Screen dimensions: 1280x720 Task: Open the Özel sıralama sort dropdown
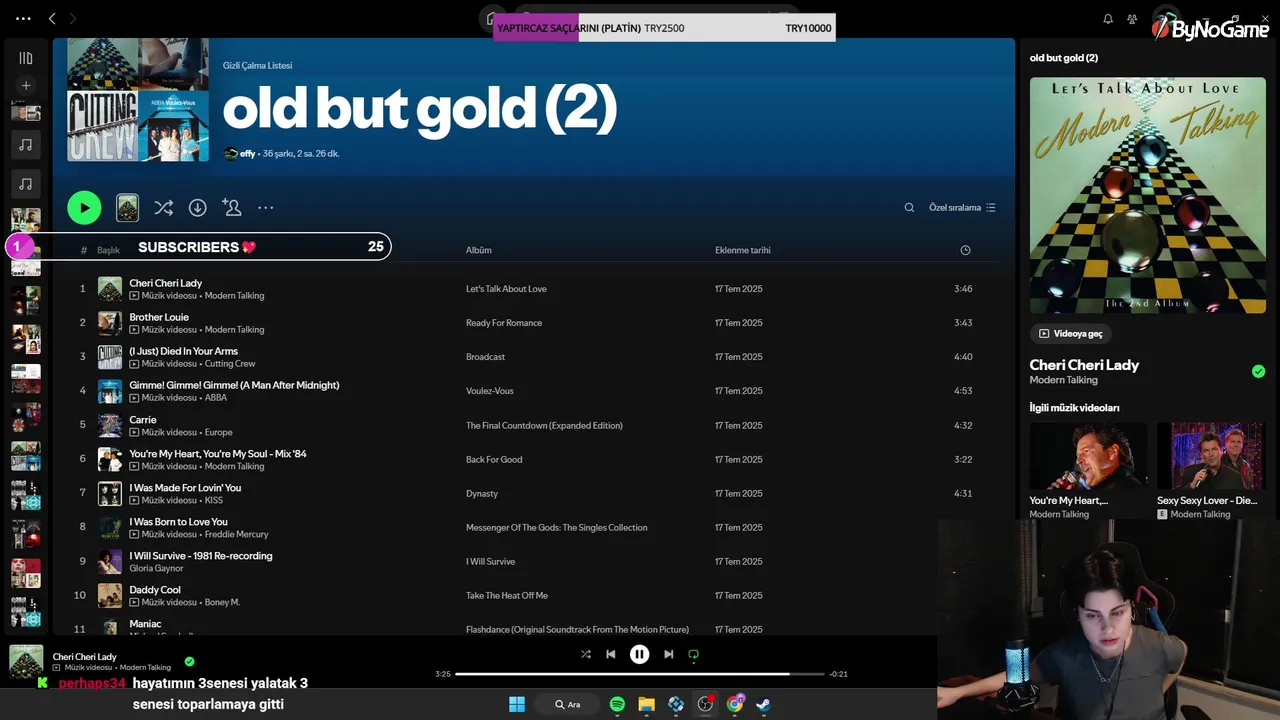962,208
